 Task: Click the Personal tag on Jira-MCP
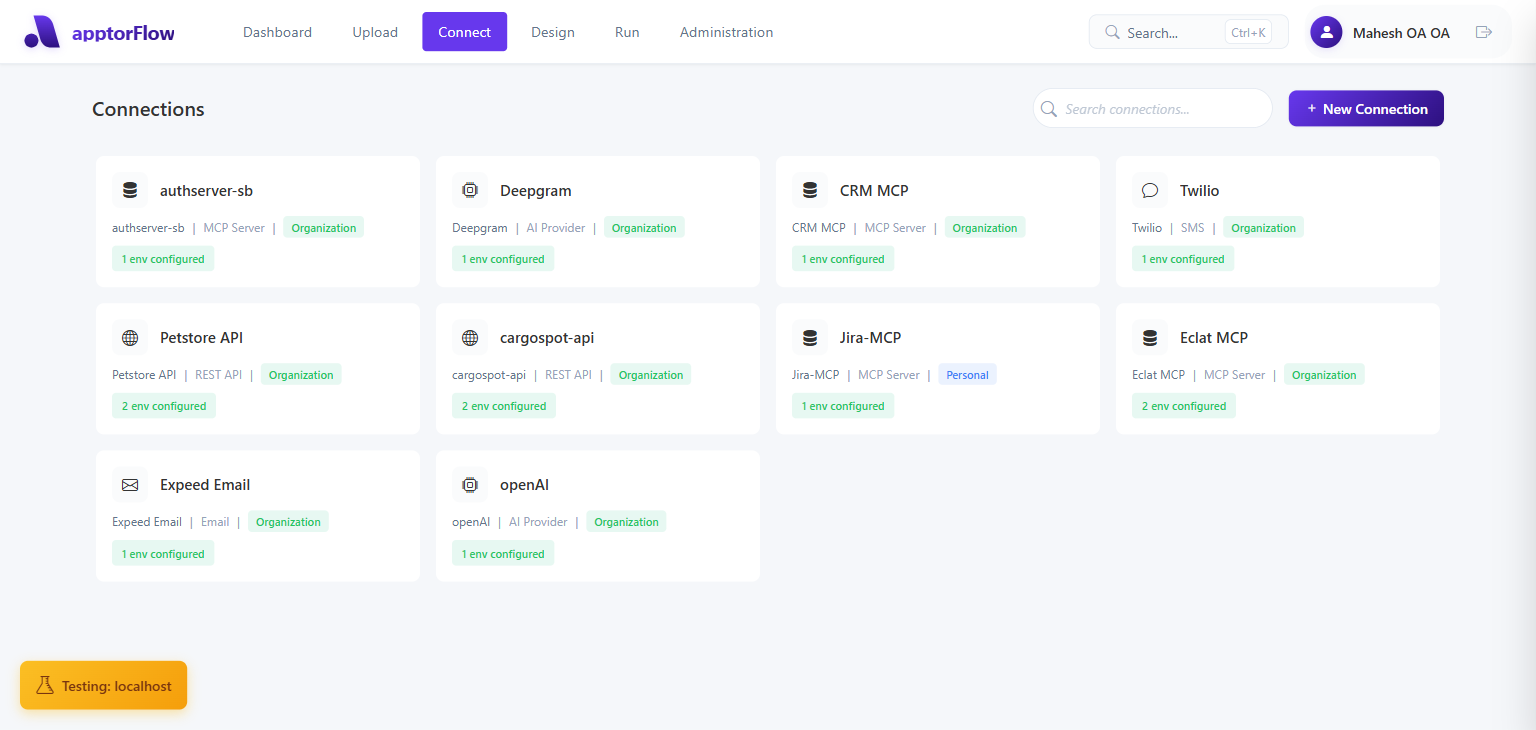point(967,375)
